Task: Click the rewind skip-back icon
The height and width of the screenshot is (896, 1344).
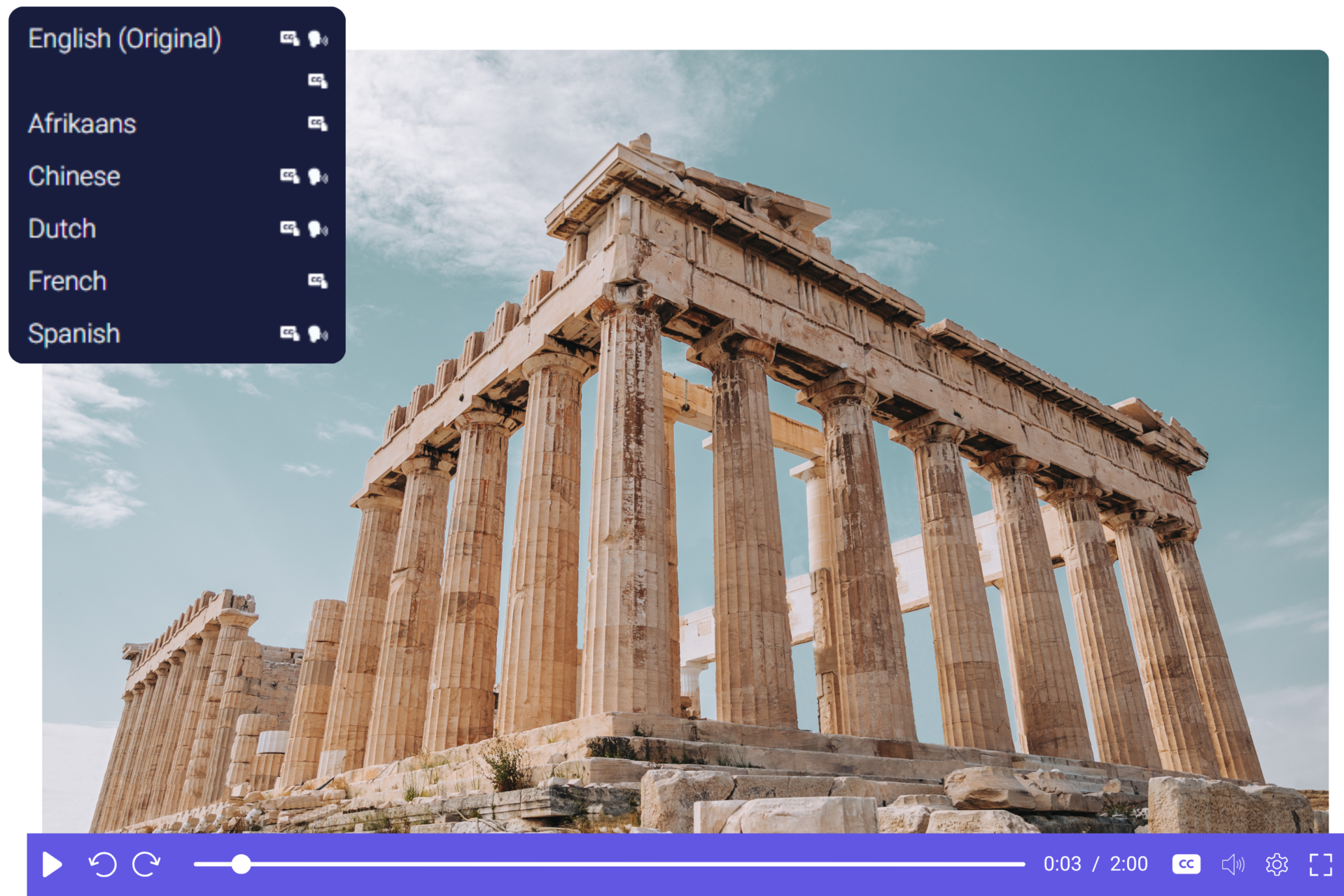Action: 103,864
